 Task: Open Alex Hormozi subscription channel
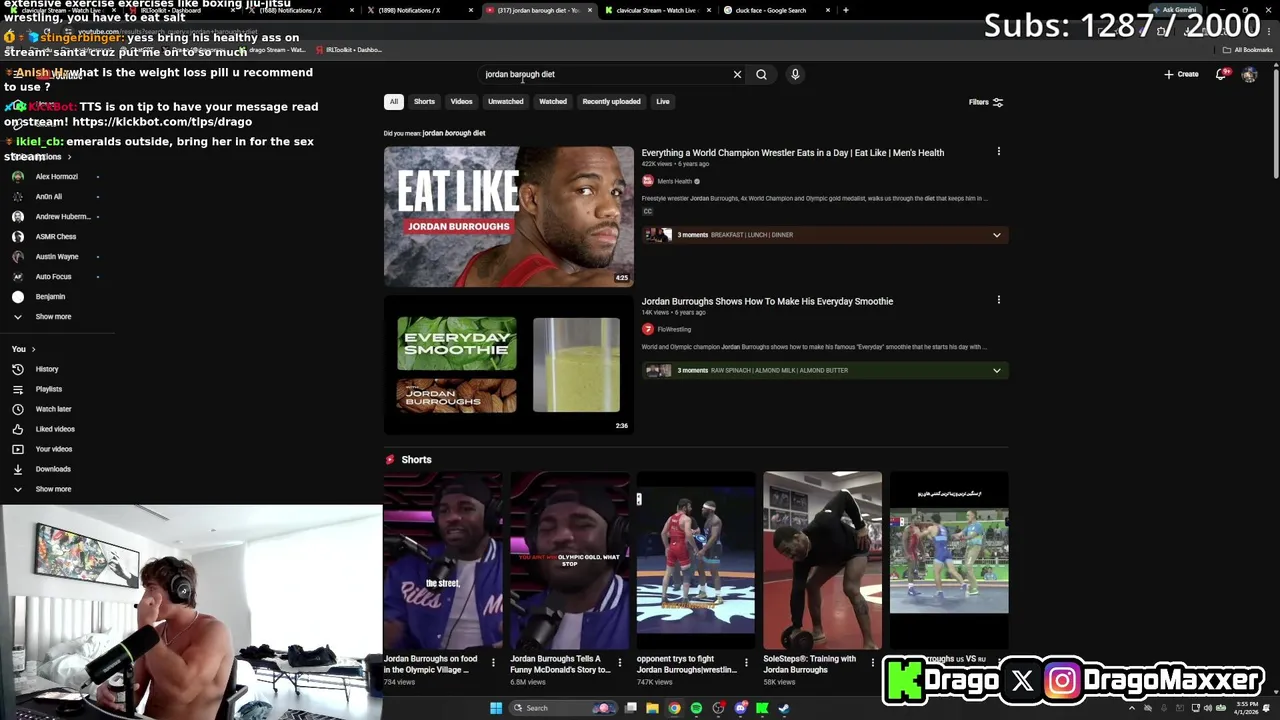(x=56, y=177)
